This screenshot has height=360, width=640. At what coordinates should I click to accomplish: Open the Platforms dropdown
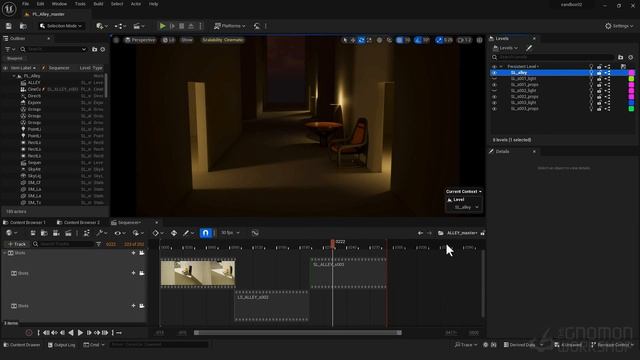coord(229,26)
